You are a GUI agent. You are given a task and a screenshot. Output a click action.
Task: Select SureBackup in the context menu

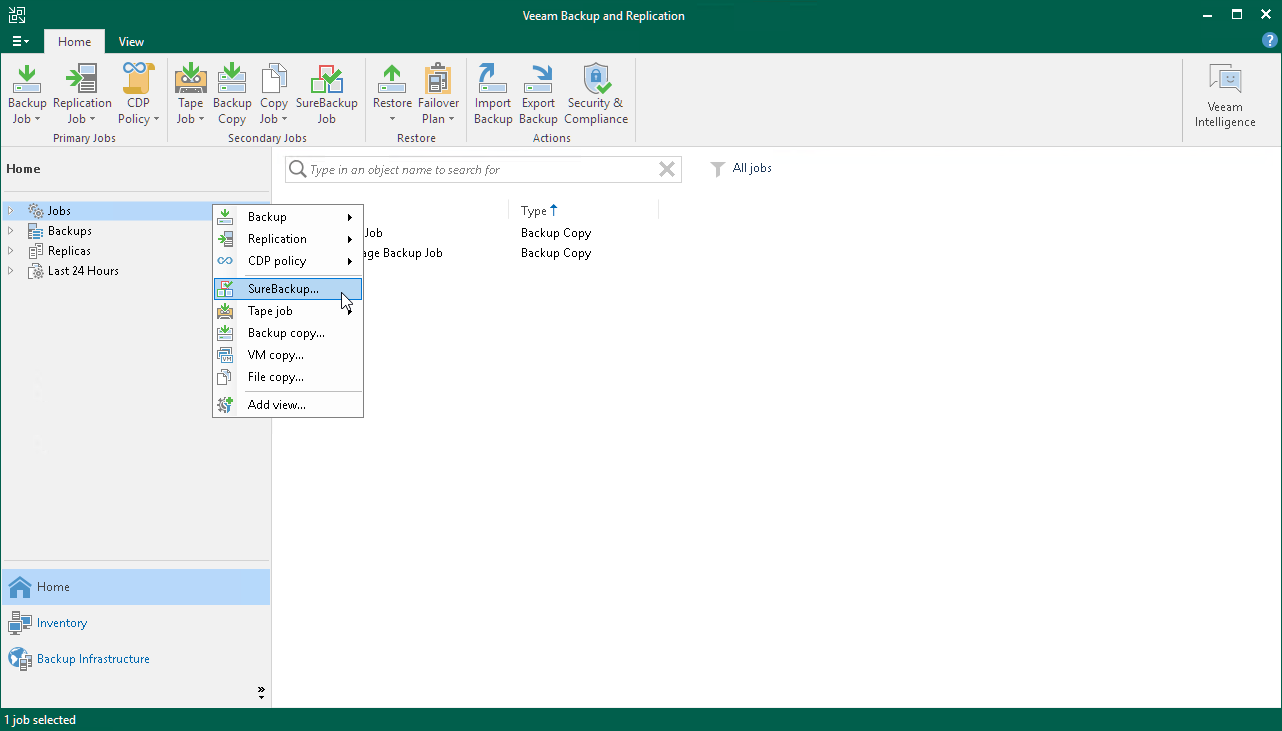click(x=287, y=288)
